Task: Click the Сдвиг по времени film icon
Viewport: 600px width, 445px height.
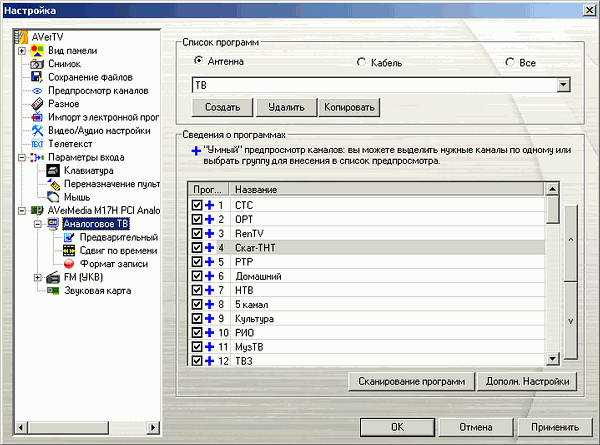Action: tap(69, 251)
